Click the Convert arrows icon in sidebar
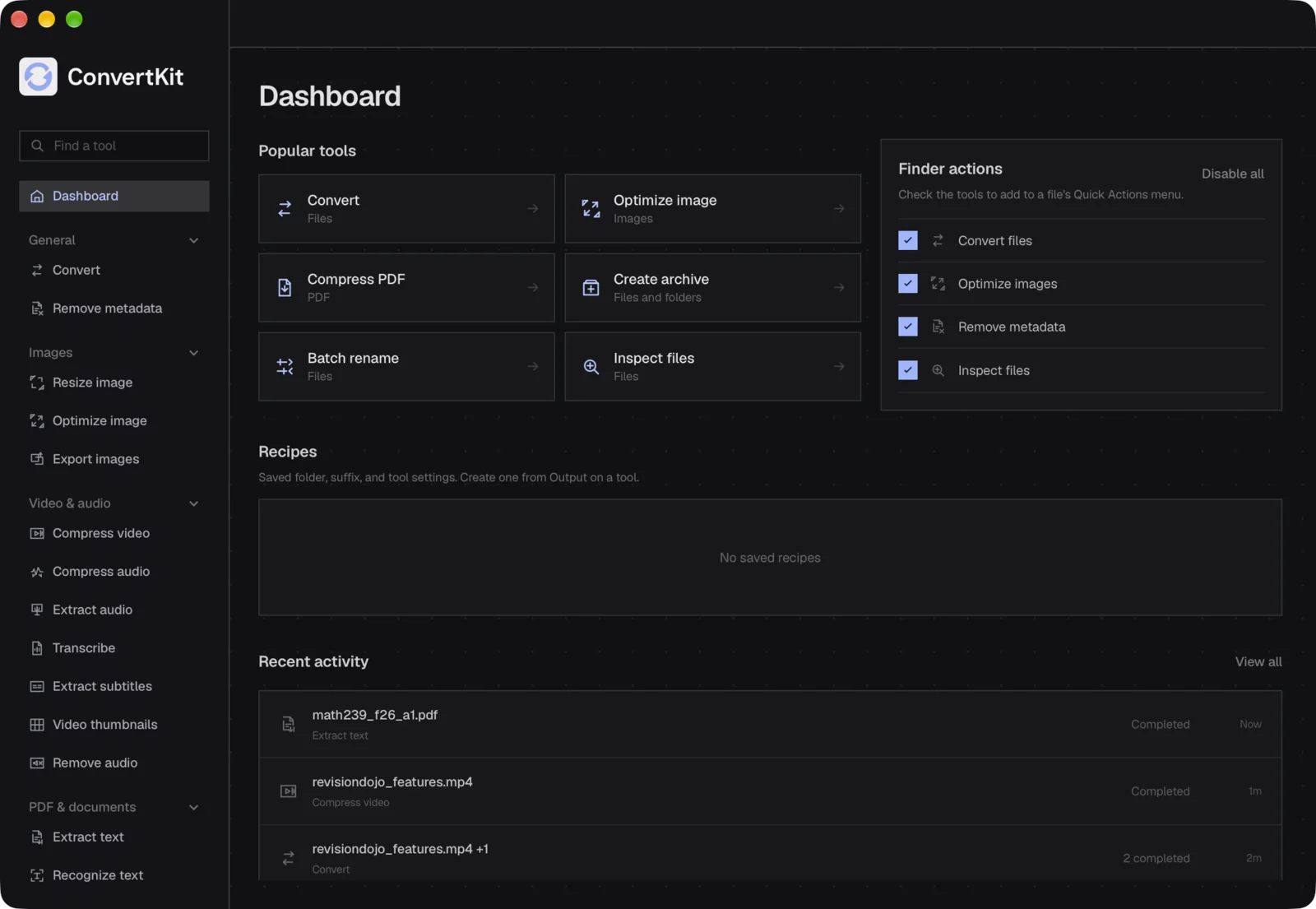This screenshot has height=909, width=1316. tap(37, 270)
